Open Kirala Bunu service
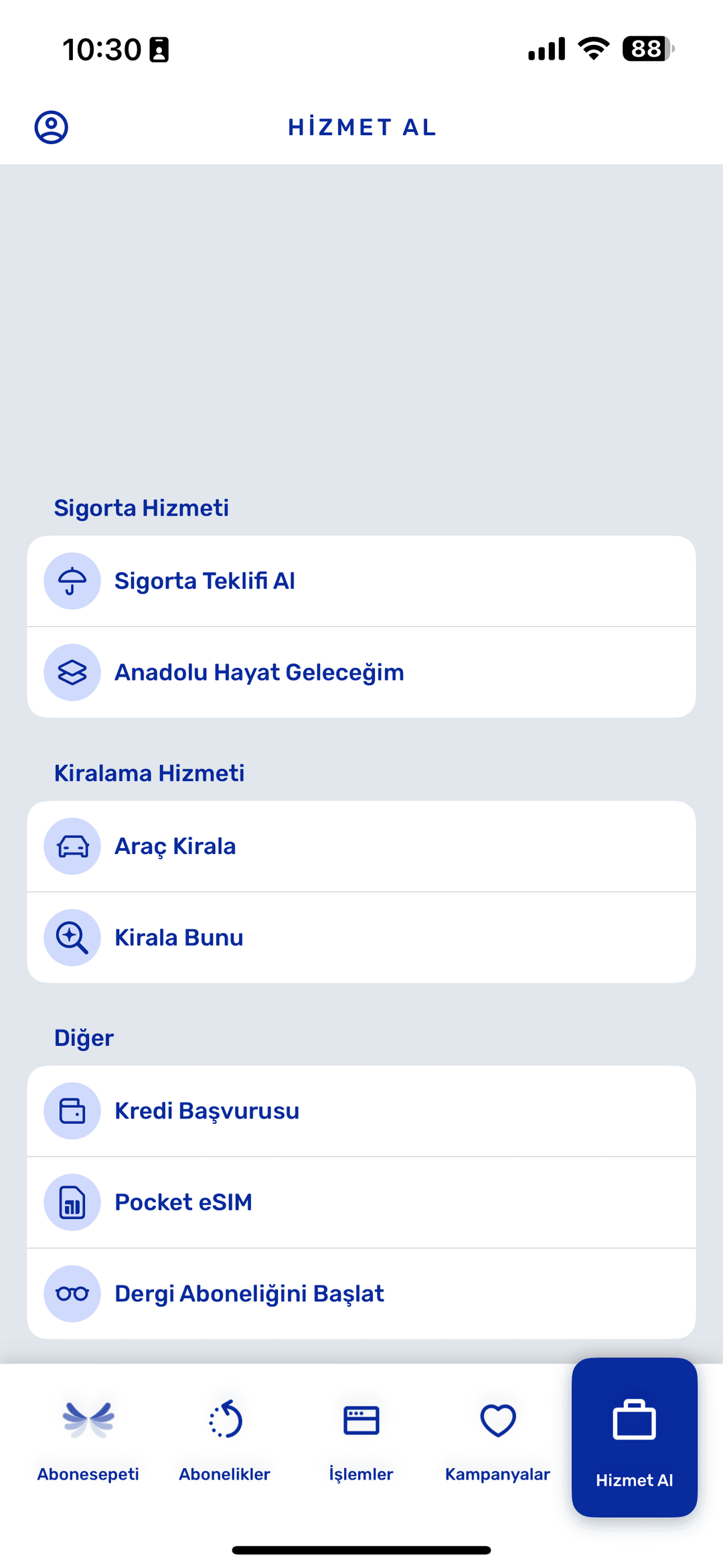 pyautogui.click(x=179, y=938)
